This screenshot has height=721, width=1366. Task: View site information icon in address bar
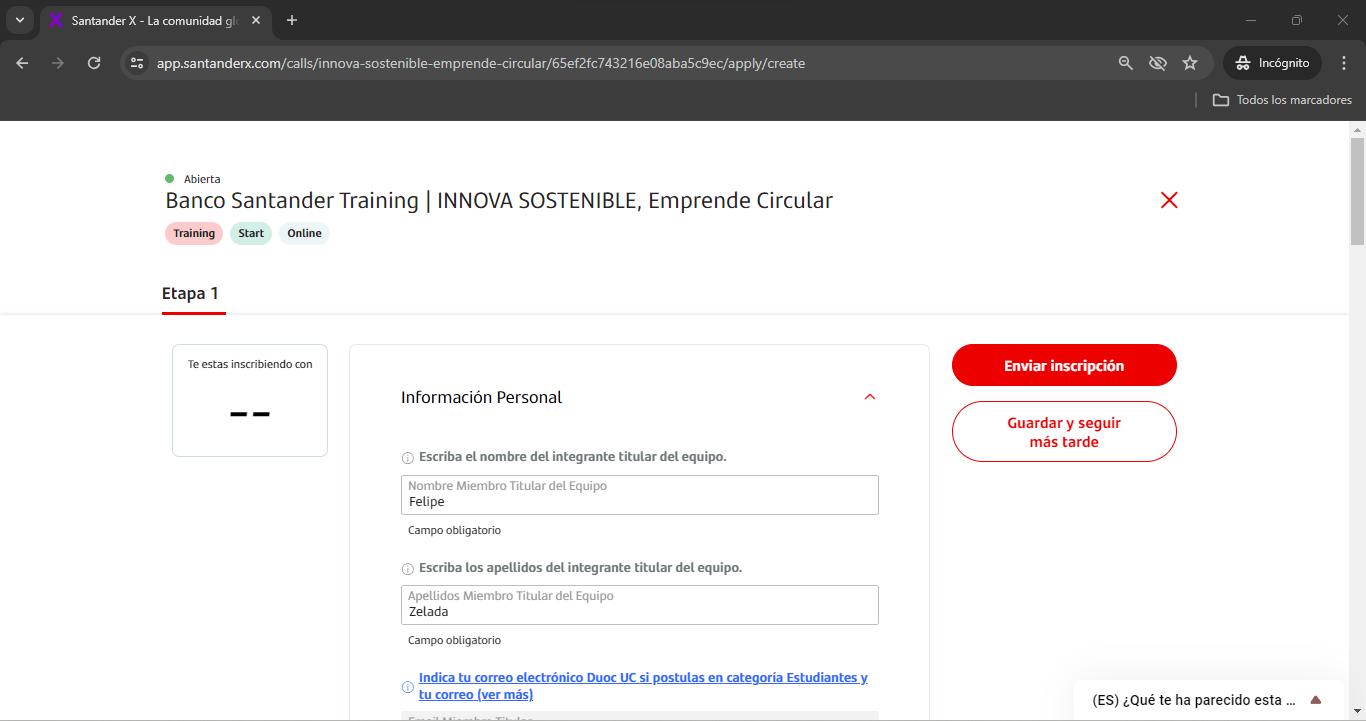click(x=138, y=63)
